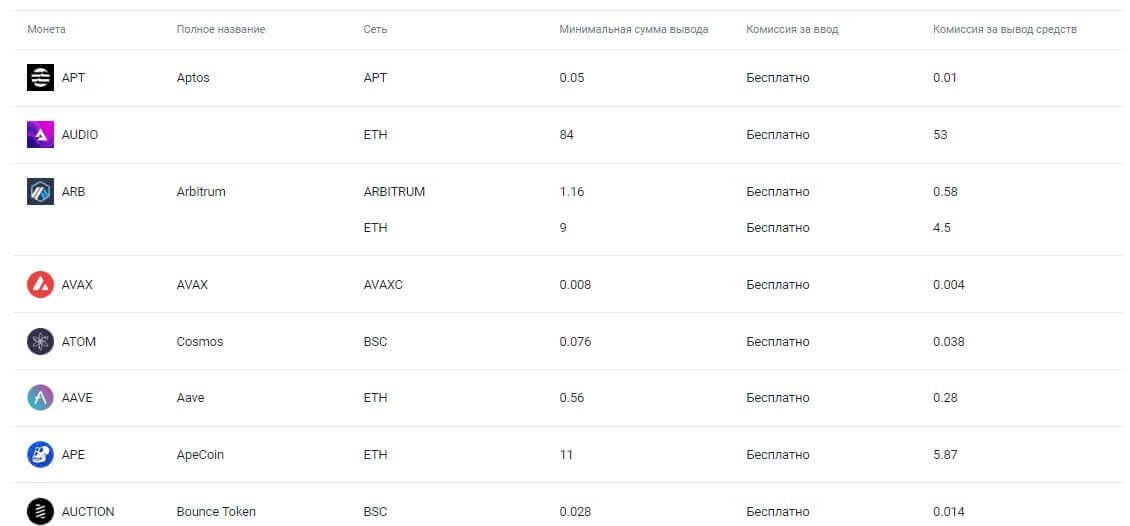Click the AAVE coin icon
Image resolution: width=1130 pixels, height=526 pixels.
[40, 397]
